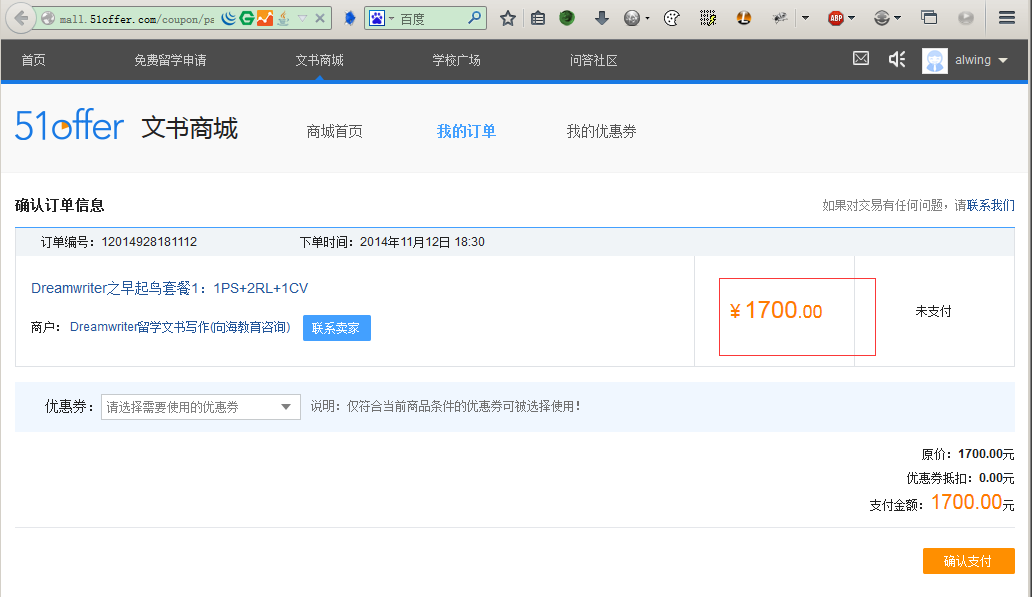The image size is (1032, 597).
Task: Click the Firebug bug icon
Action: (780, 18)
